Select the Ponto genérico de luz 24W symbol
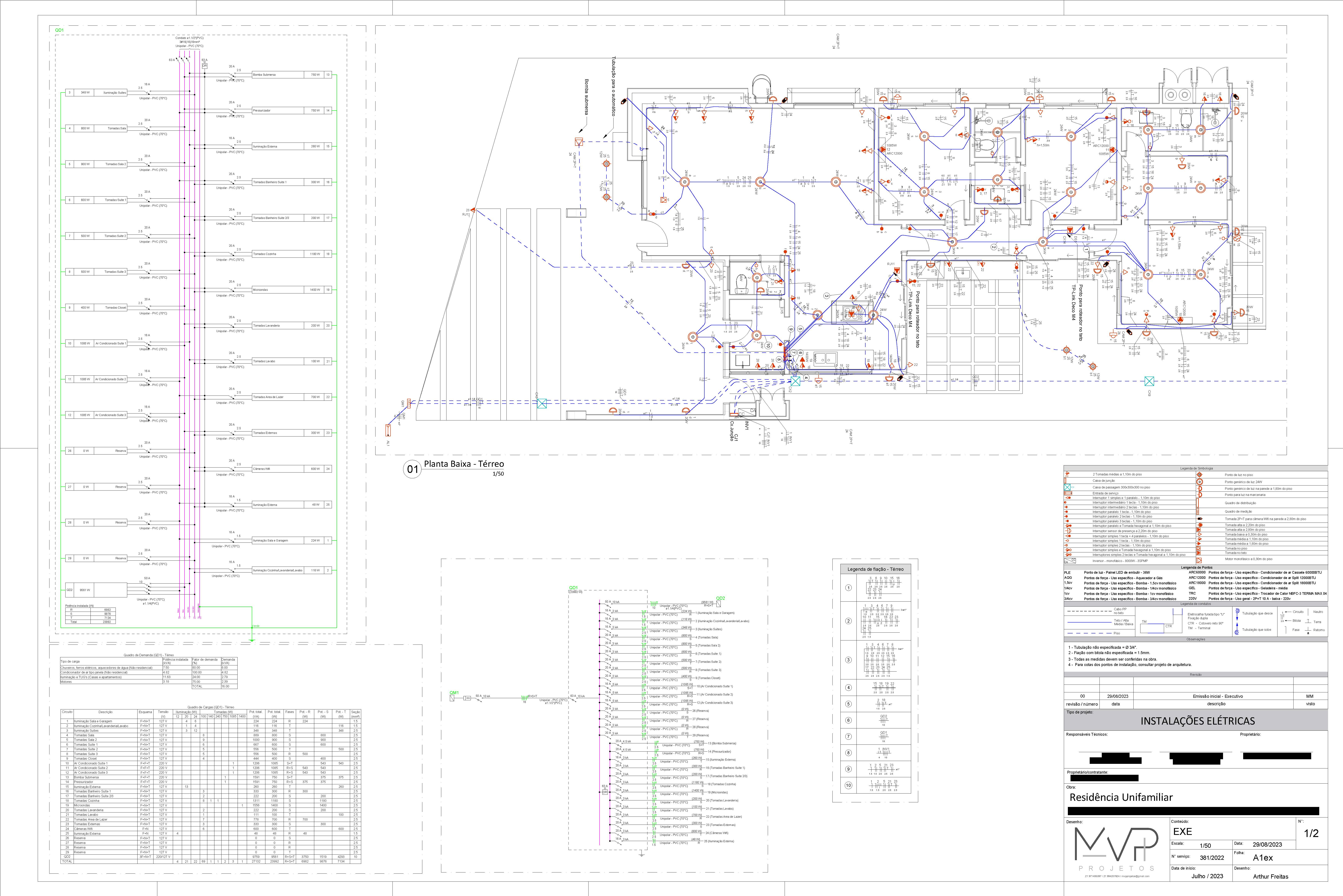The image size is (1343, 896). tap(1199, 482)
